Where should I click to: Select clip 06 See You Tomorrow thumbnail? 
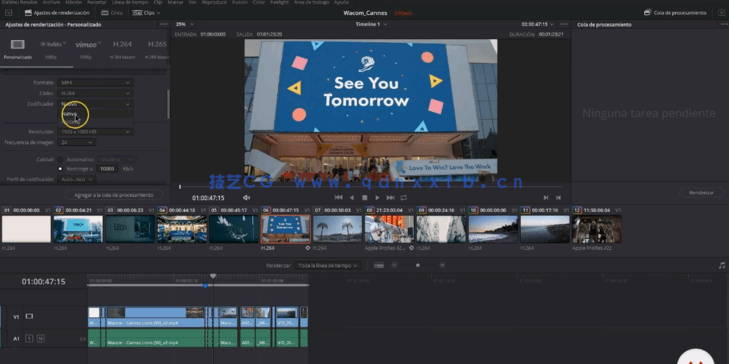[285, 229]
